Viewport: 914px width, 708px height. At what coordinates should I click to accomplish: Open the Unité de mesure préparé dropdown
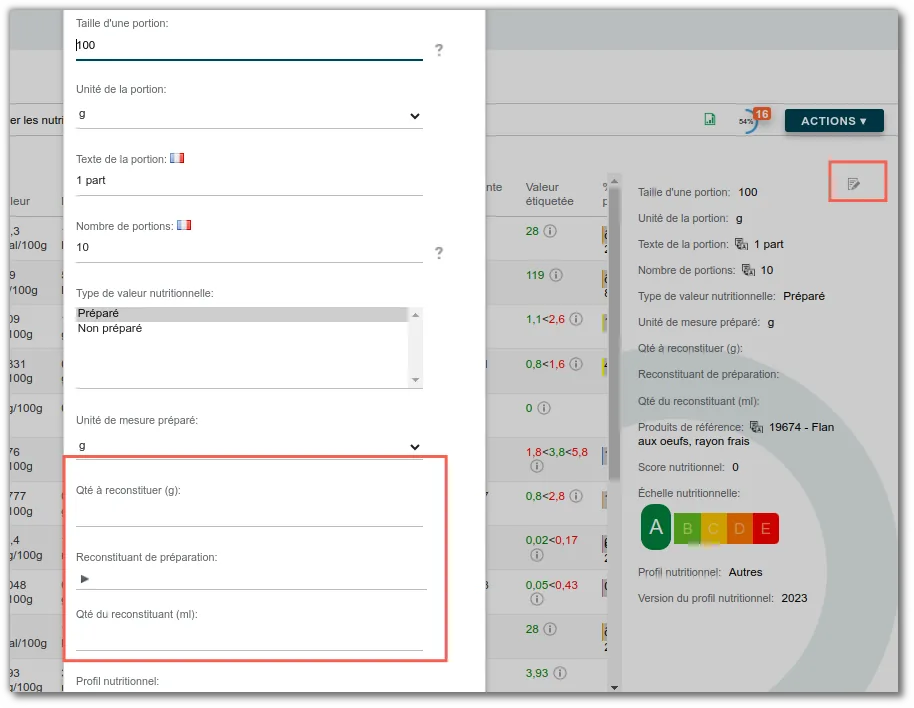pos(249,446)
